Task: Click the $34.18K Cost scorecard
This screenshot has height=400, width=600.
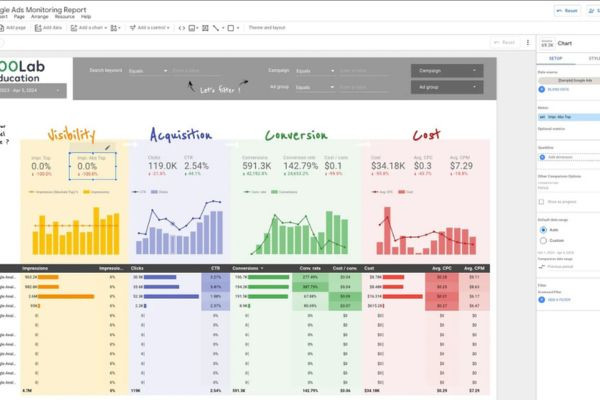Action: point(388,166)
